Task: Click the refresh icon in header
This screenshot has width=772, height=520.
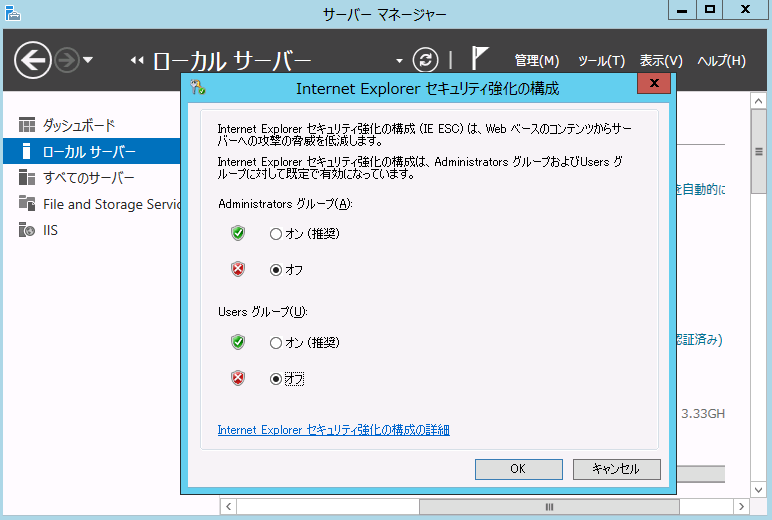Action: [x=427, y=60]
